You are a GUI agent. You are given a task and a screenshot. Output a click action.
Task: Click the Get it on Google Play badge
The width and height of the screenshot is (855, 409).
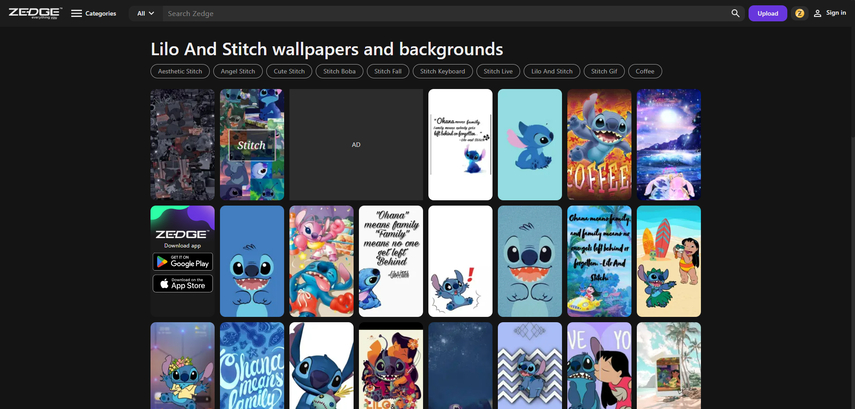point(183,262)
